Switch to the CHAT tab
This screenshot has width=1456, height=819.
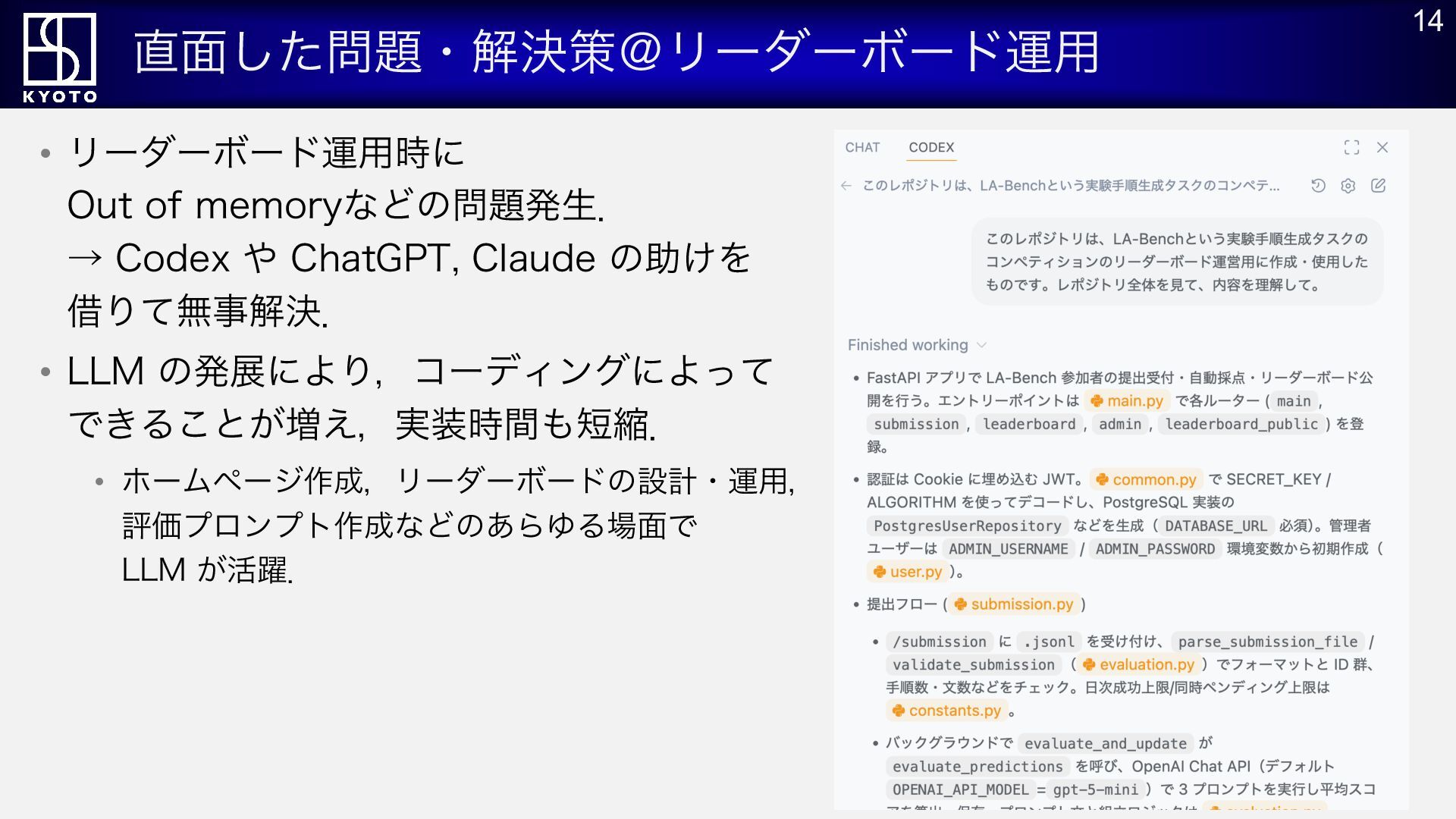coord(862,147)
